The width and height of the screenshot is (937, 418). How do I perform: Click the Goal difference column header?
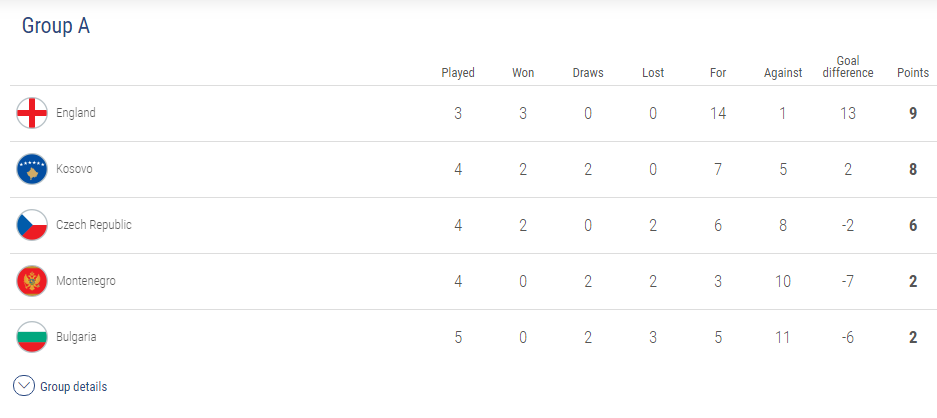pos(847,67)
